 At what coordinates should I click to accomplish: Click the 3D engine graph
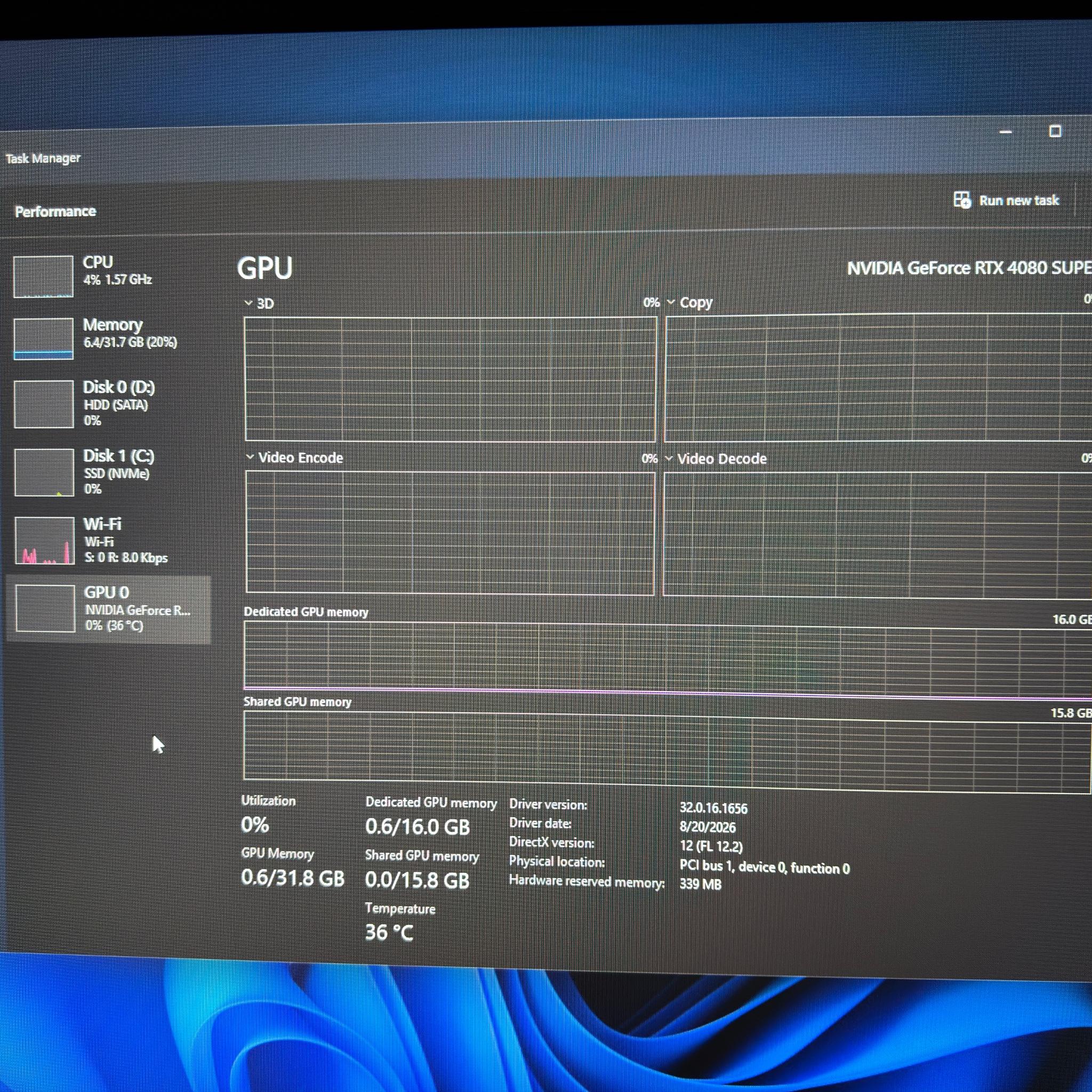[451, 379]
